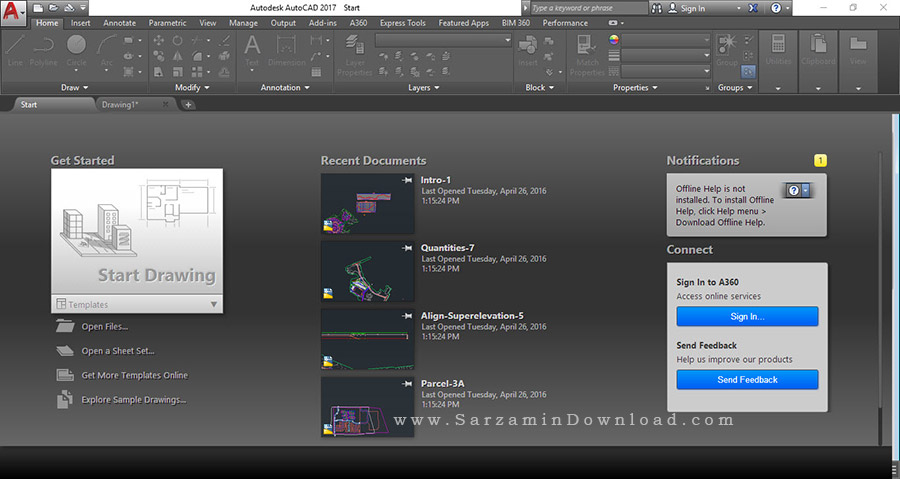Click the Table tool in Annotation panel
900x479 pixels.
pos(316,72)
